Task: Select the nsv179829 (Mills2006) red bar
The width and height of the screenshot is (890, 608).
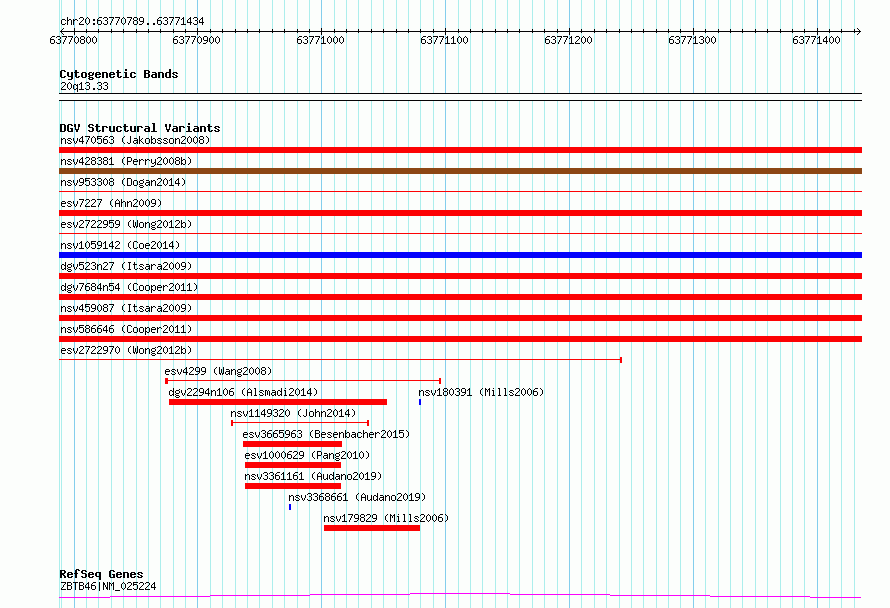Action: tap(372, 528)
